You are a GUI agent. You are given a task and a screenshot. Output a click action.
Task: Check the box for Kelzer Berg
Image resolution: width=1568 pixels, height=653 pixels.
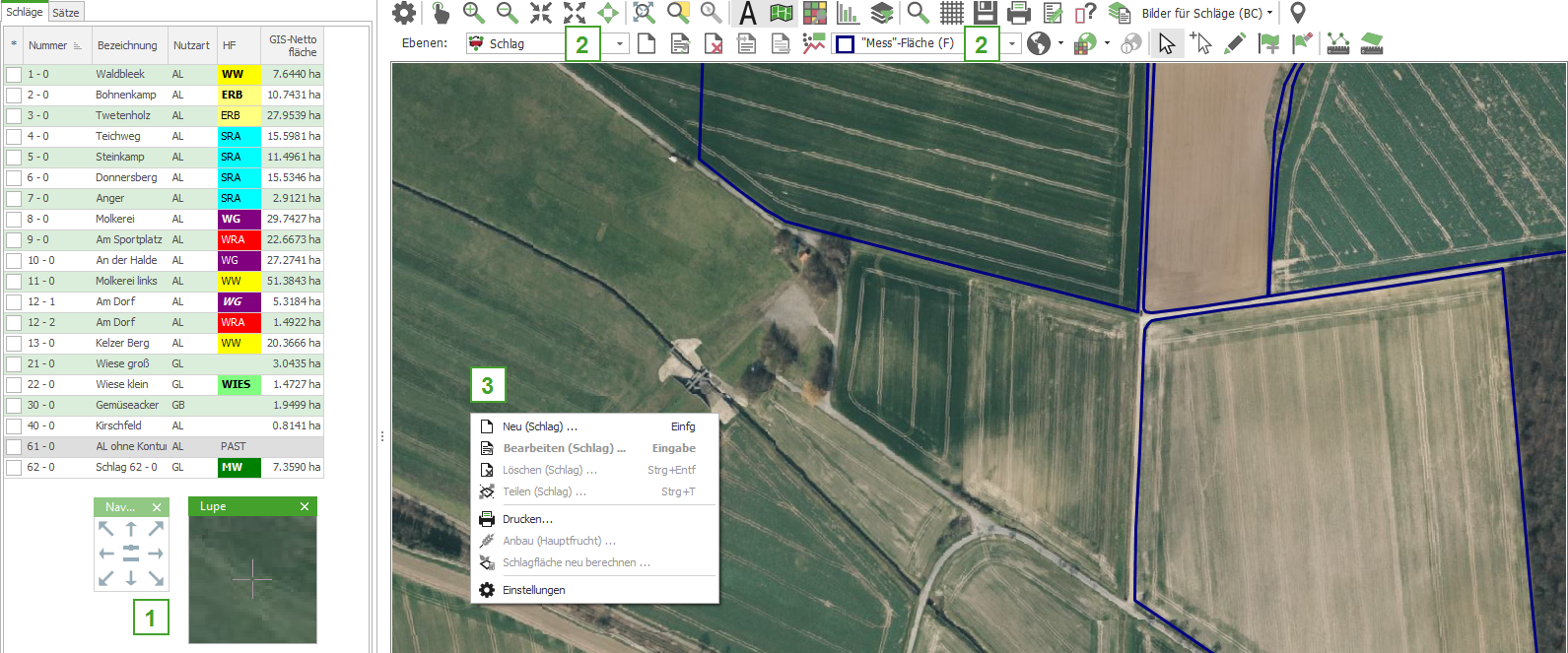(14, 344)
